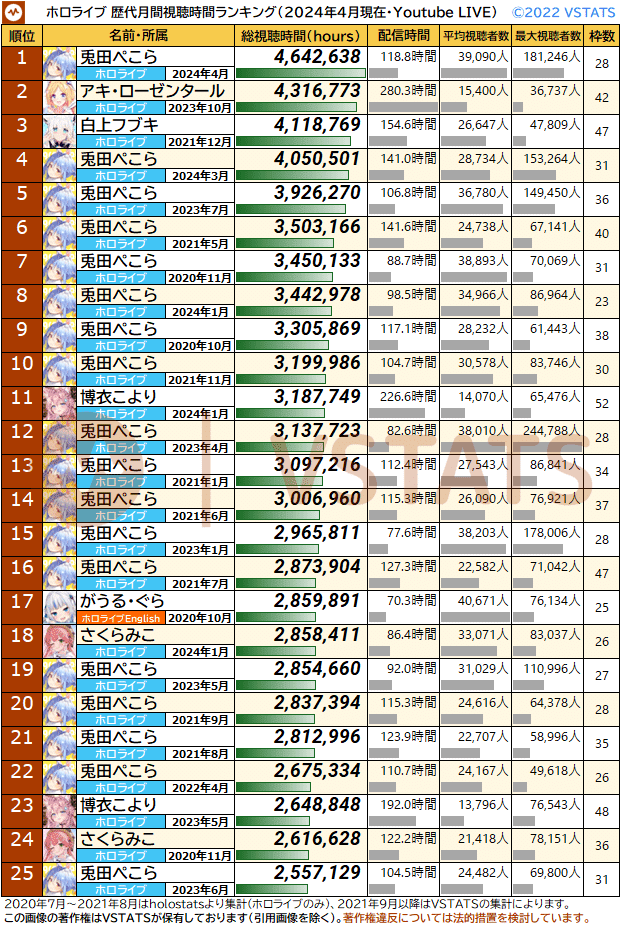Click the 280.3時間 stream time
The height and width of the screenshot is (925, 620).
point(408,91)
